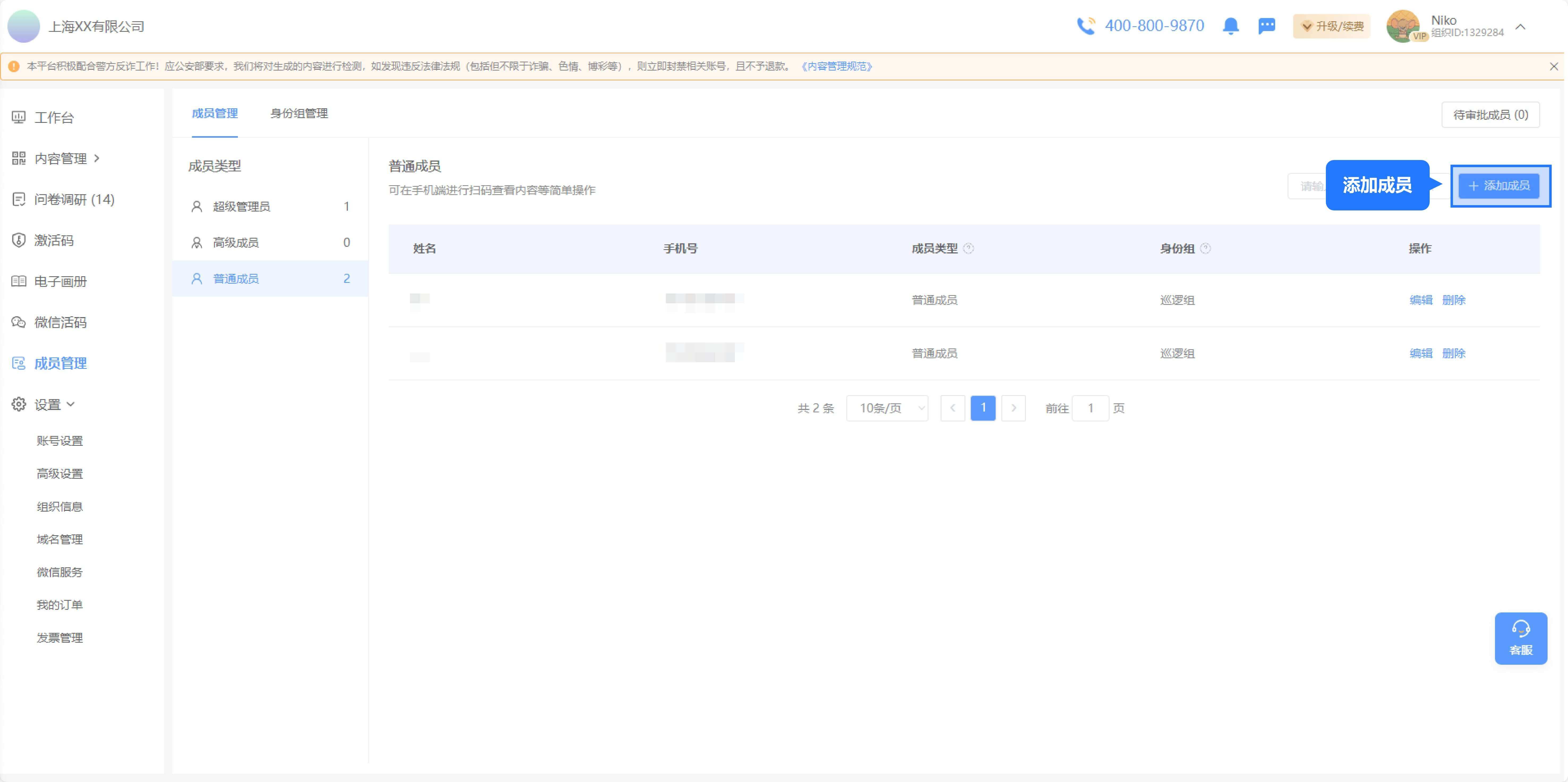The width and height of the screenshot is (1568, 782).
Task: Click the phone icon beside 400-800-9870
Action: [x=1086, y=26]
